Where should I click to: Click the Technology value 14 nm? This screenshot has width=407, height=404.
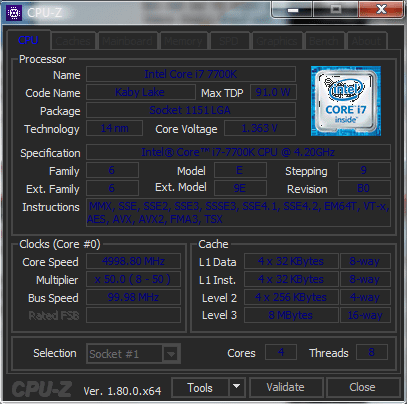point(114,128)
